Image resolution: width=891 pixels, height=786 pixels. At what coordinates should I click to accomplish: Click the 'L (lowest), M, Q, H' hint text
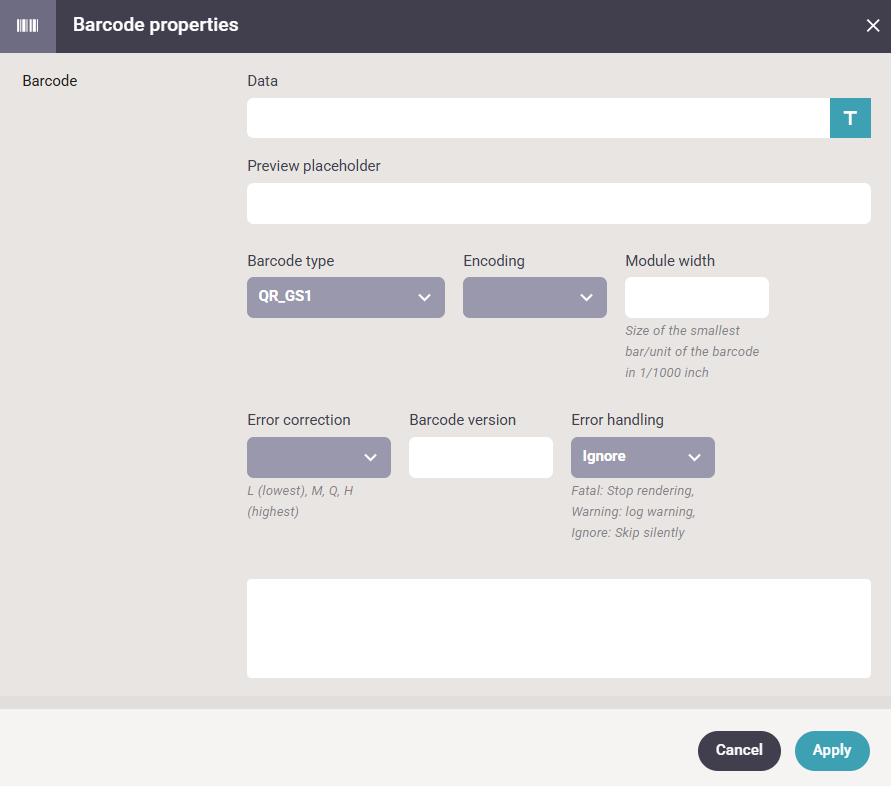click(301, 501)
